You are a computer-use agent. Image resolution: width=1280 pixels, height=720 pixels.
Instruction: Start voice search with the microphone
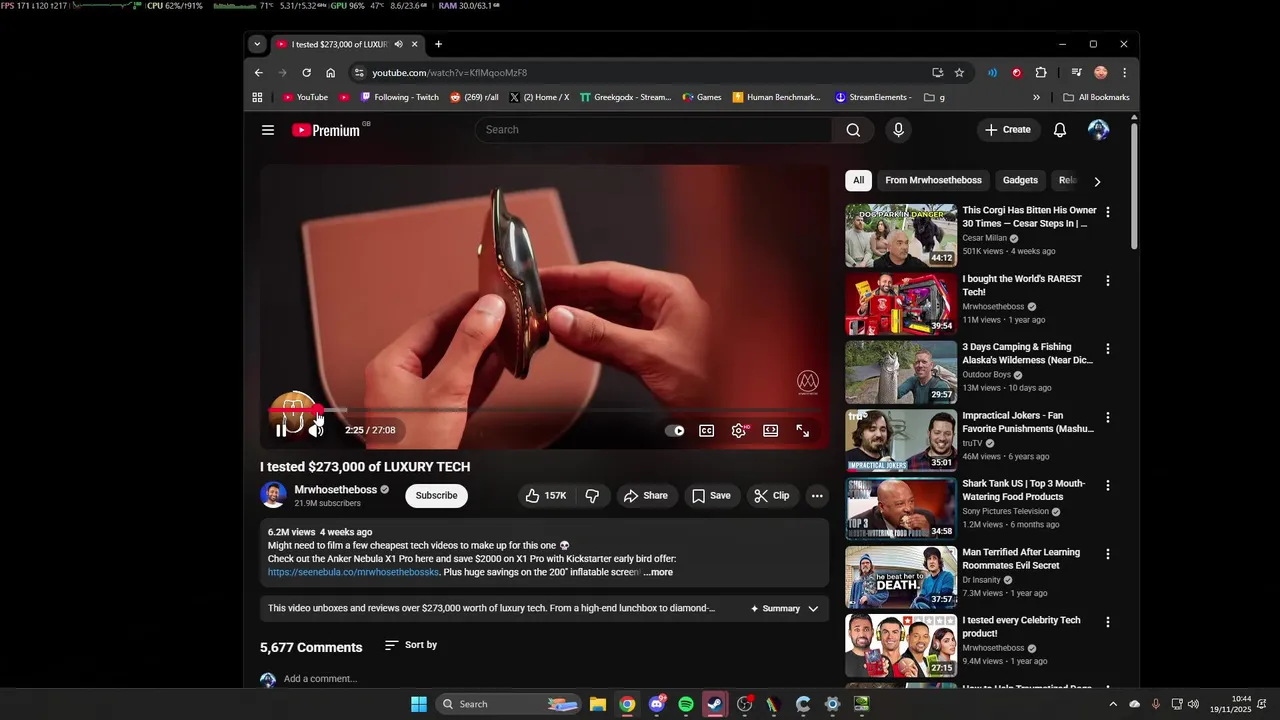coord(898,130)
